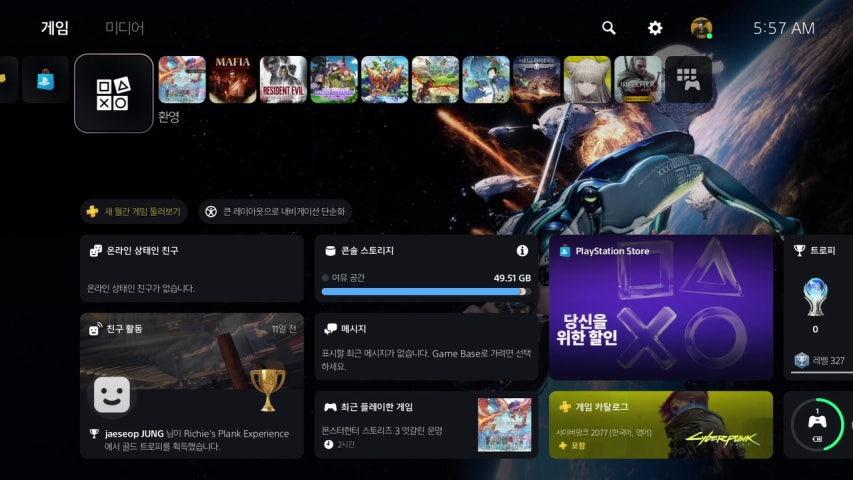Open the 온라인 상태인 친구 card
Viewport: 853px width, 480px height.
(191, 268)
